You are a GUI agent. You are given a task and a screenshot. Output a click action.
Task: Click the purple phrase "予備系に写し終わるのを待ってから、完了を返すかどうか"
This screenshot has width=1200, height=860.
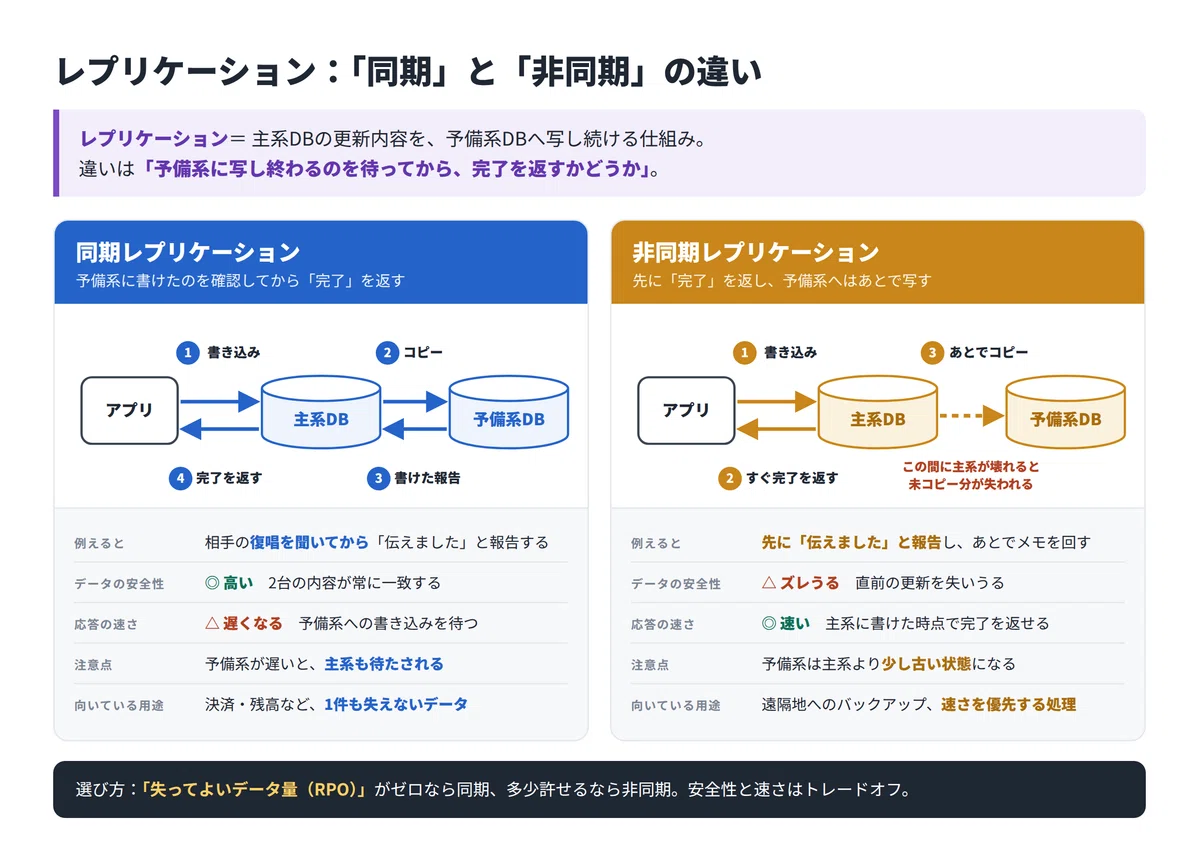click(x=395, y=169)
